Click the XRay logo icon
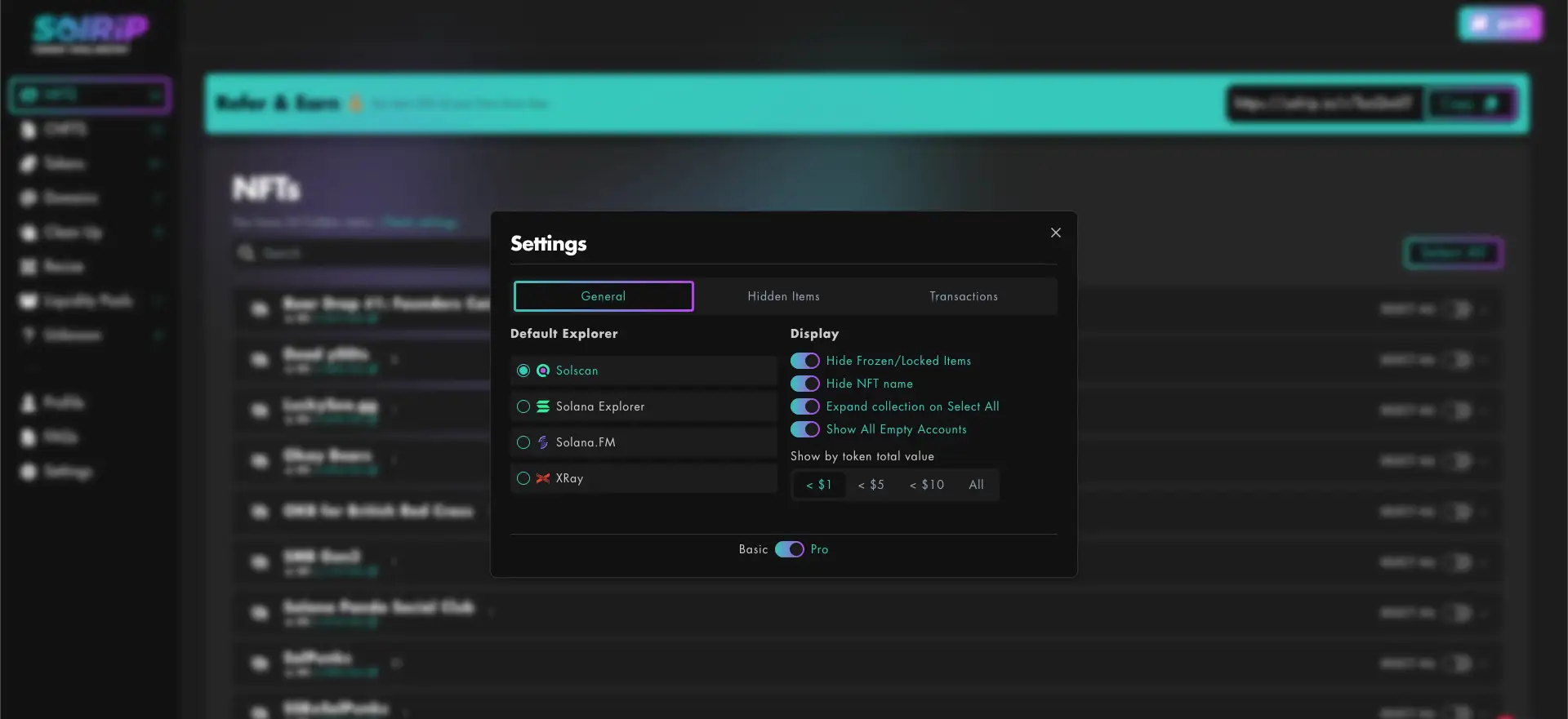The width and height of the screenshot is (1568, 719). point(543,478)
